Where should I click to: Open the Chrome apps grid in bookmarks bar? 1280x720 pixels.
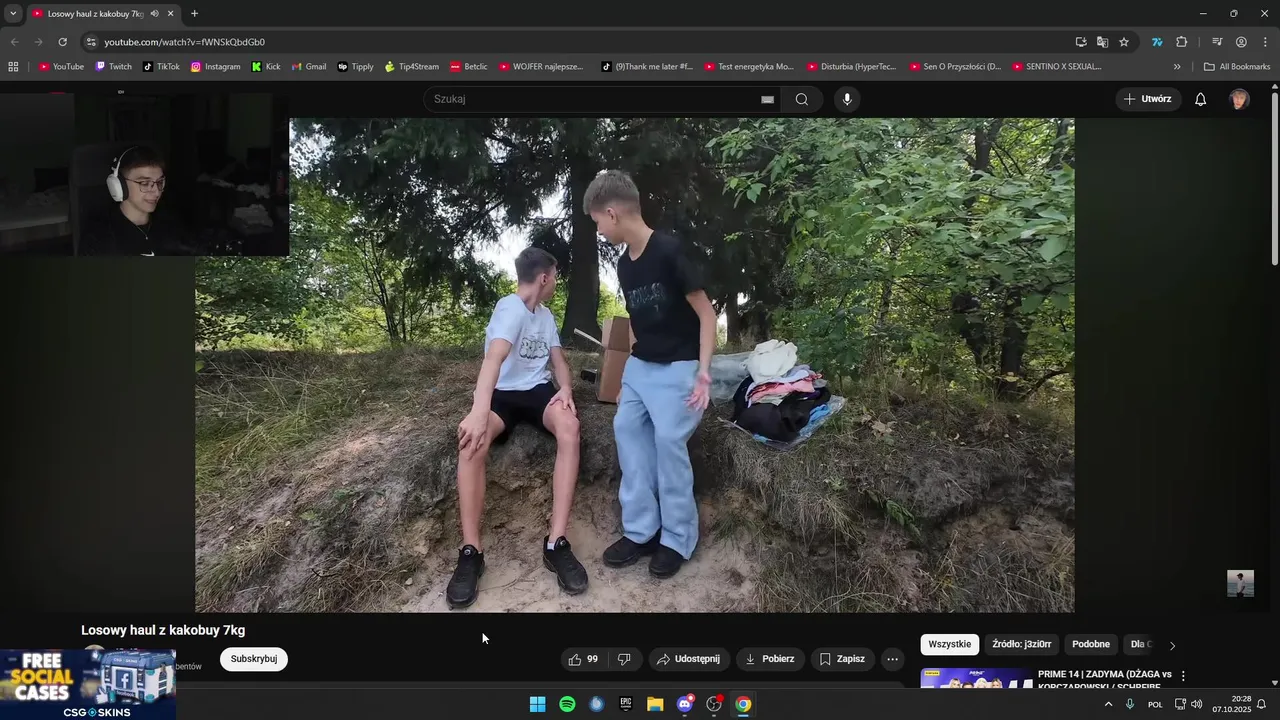click(13, 67)
